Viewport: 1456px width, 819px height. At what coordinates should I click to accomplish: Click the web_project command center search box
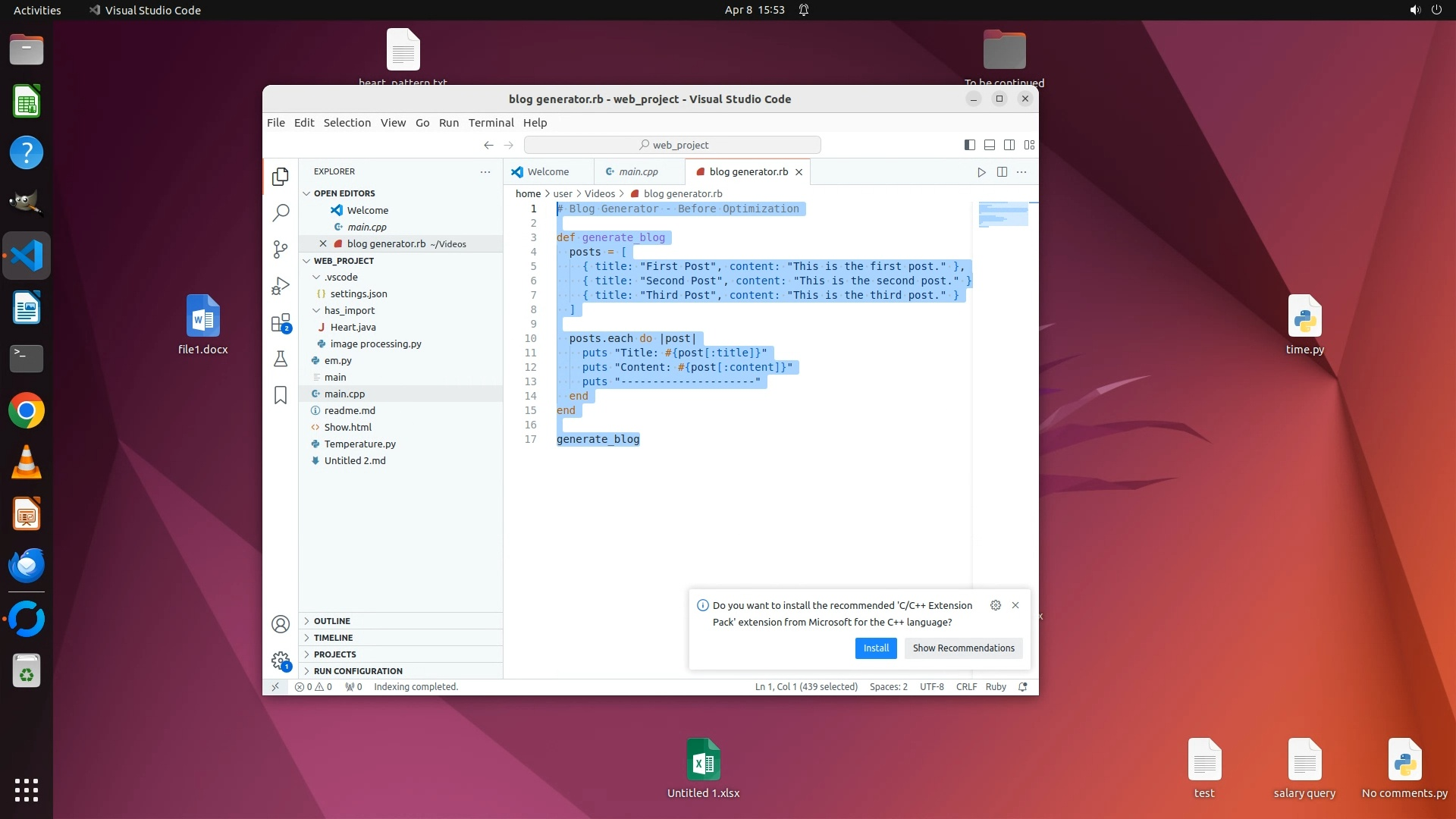click(673, 145)
